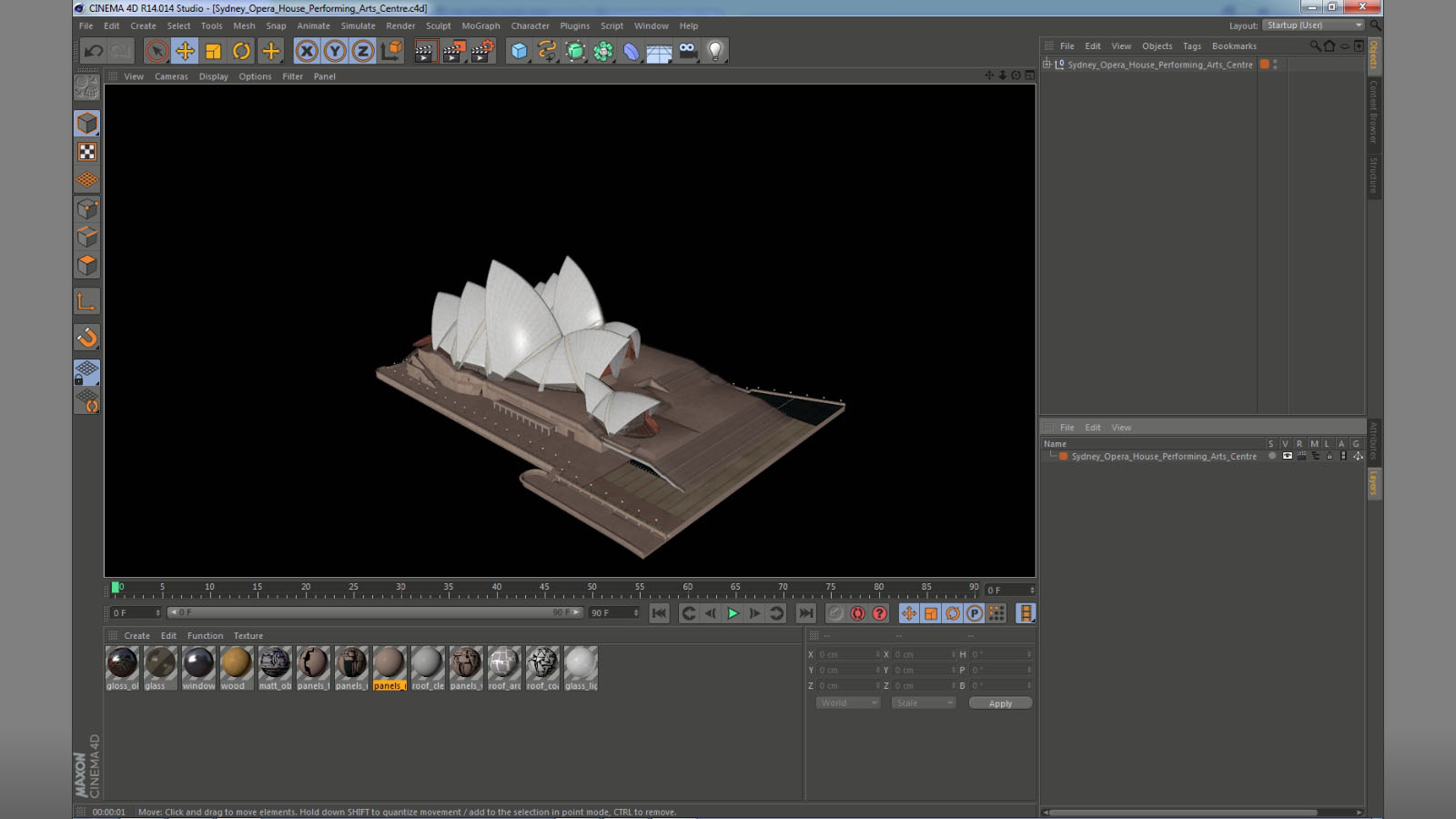The width and height of the screenshot is (1456, 819).
Task: Toggle the object visibility dots in Object Manager
Action: tap(1275, 65)
